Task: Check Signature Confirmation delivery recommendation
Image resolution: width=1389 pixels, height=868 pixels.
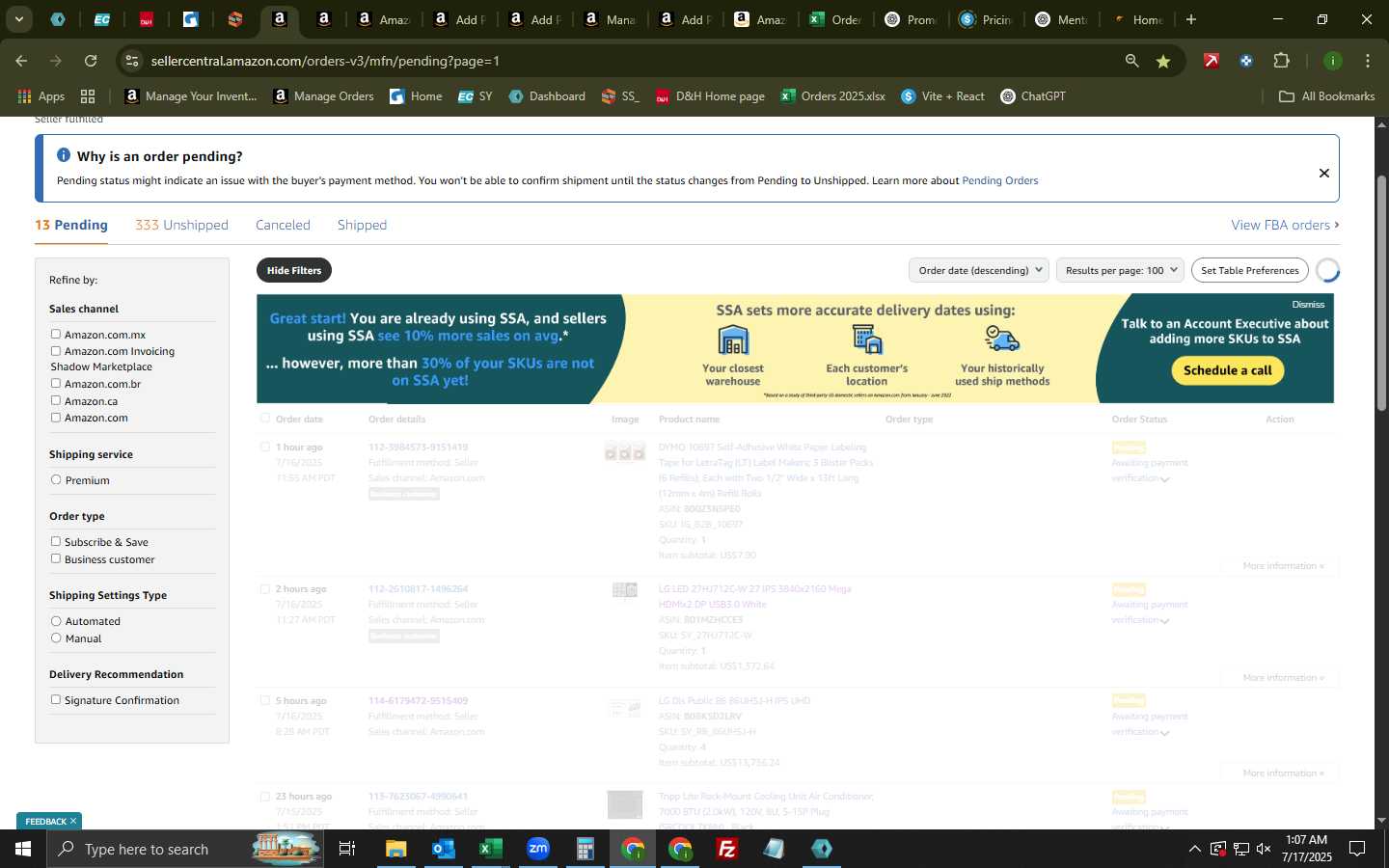Action: pyautogui.click(x=56, y=699)
